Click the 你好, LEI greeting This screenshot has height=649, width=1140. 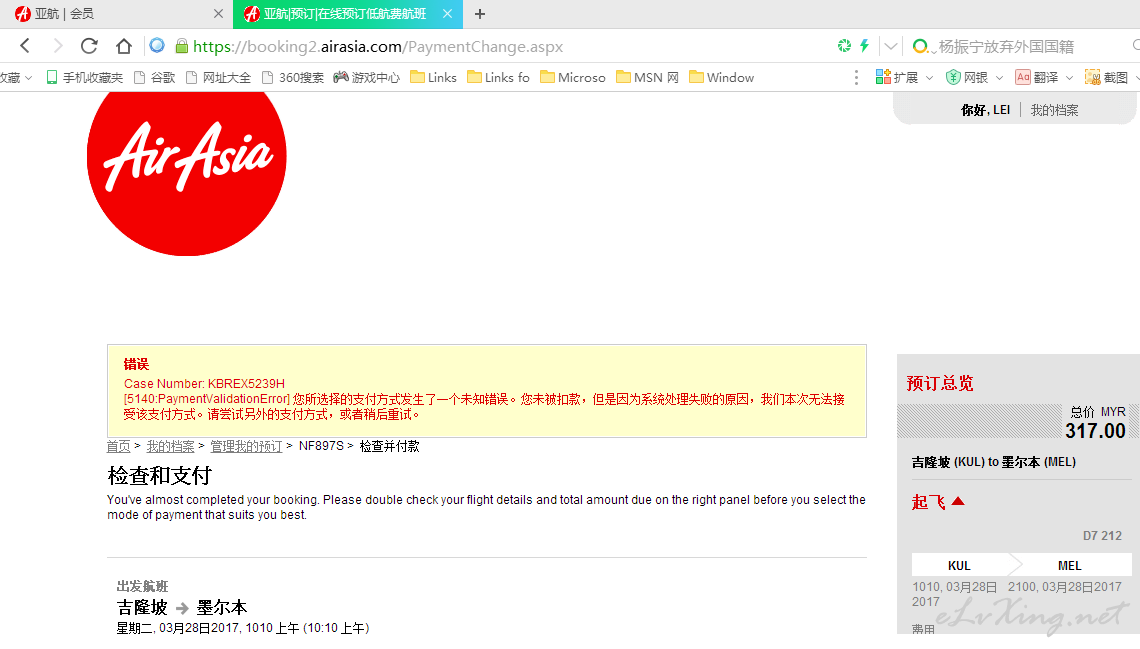[985, 110]
